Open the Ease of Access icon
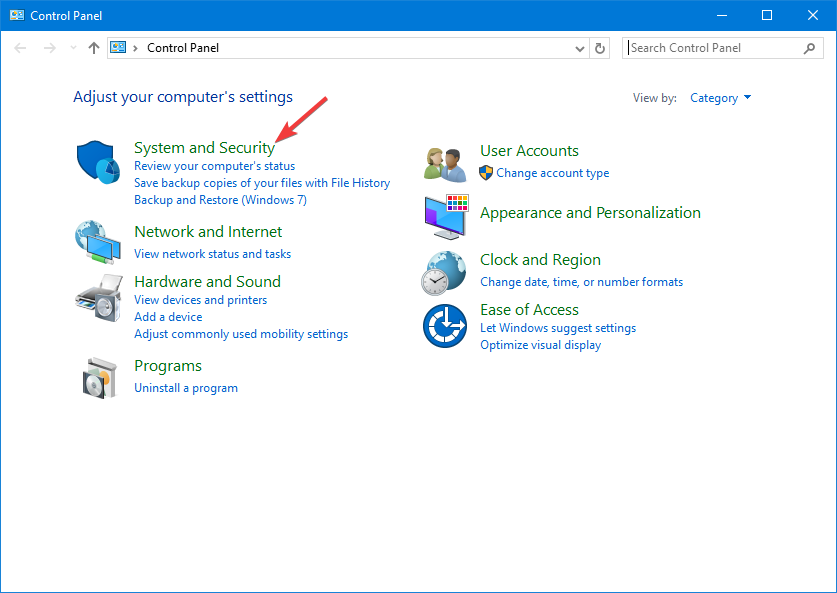The width and height of the screenshot is (837, 593). [x=445, y=326]
